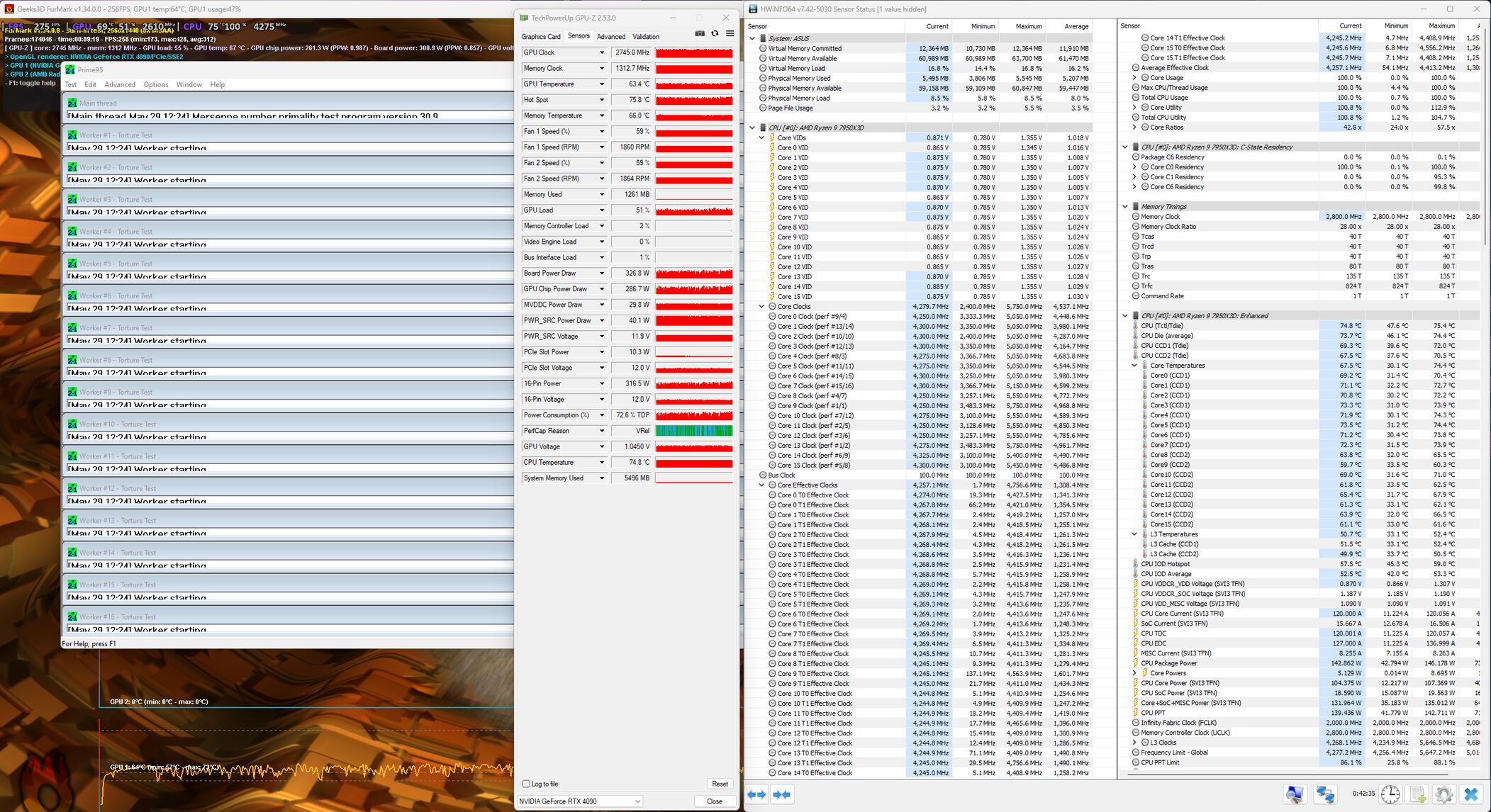The image size is (1491, 812).
Task: Open Prime95 Advanced menu
Action: point(120,84)
